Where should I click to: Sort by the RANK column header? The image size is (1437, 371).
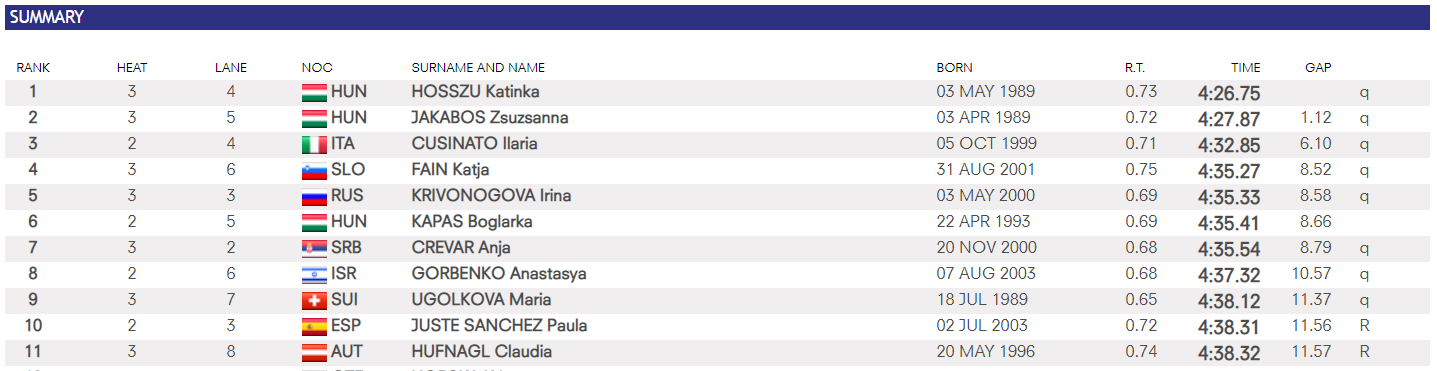tap(33, 68)
